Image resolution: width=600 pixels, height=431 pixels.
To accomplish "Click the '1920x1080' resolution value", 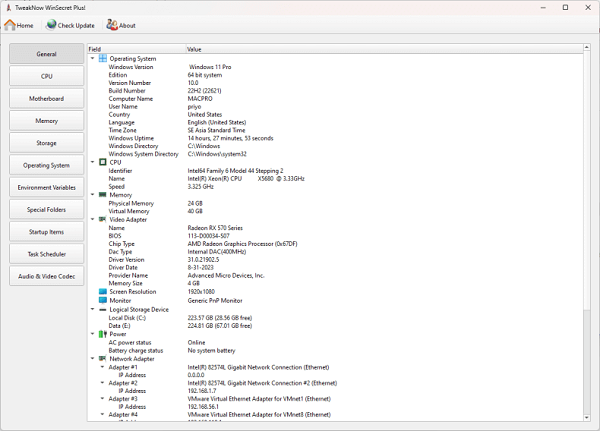I will [201, 291].
